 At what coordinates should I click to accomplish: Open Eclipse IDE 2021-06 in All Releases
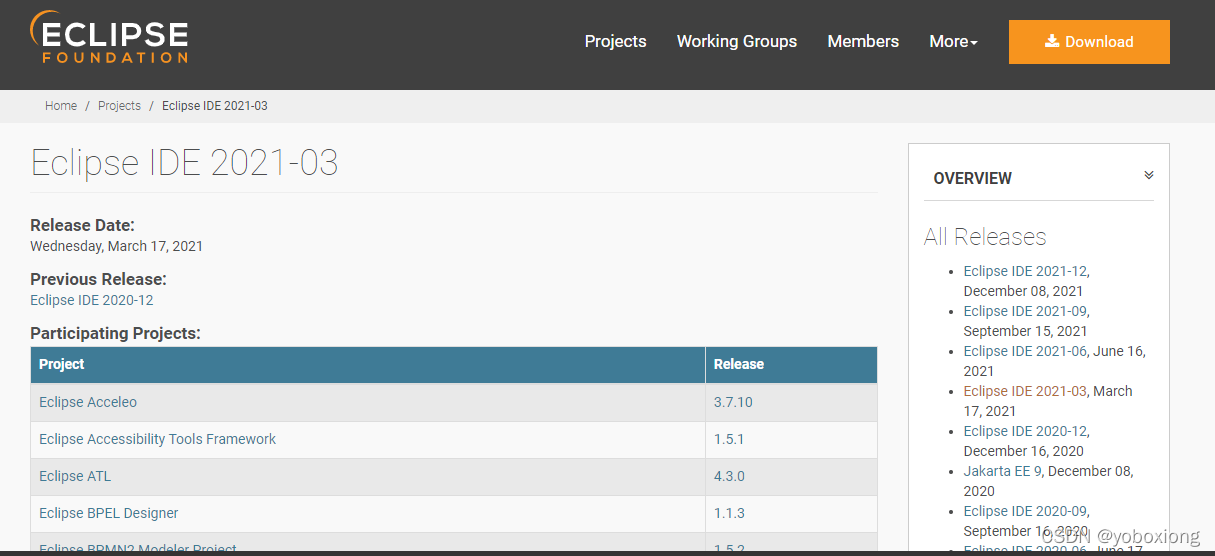tap(1025, 351)
